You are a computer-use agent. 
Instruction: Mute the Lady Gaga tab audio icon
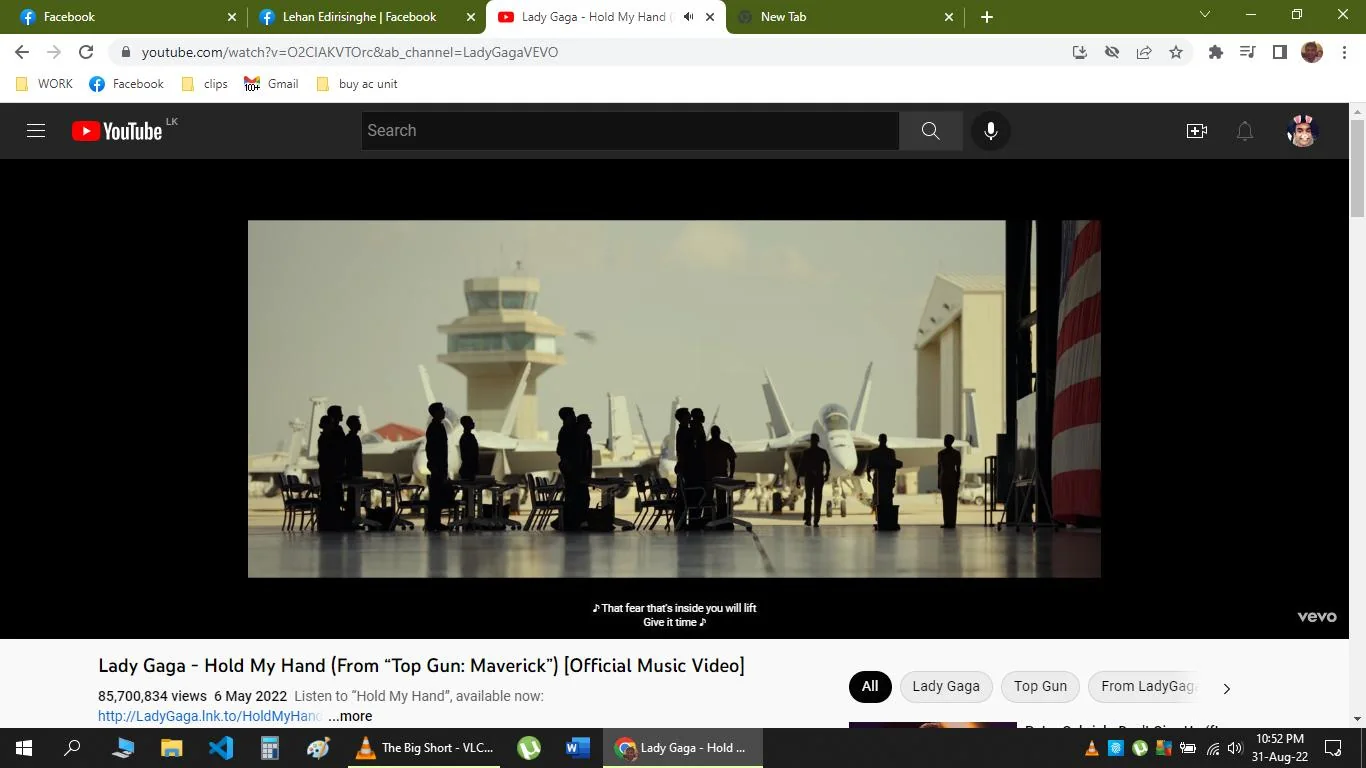[688, 17]
